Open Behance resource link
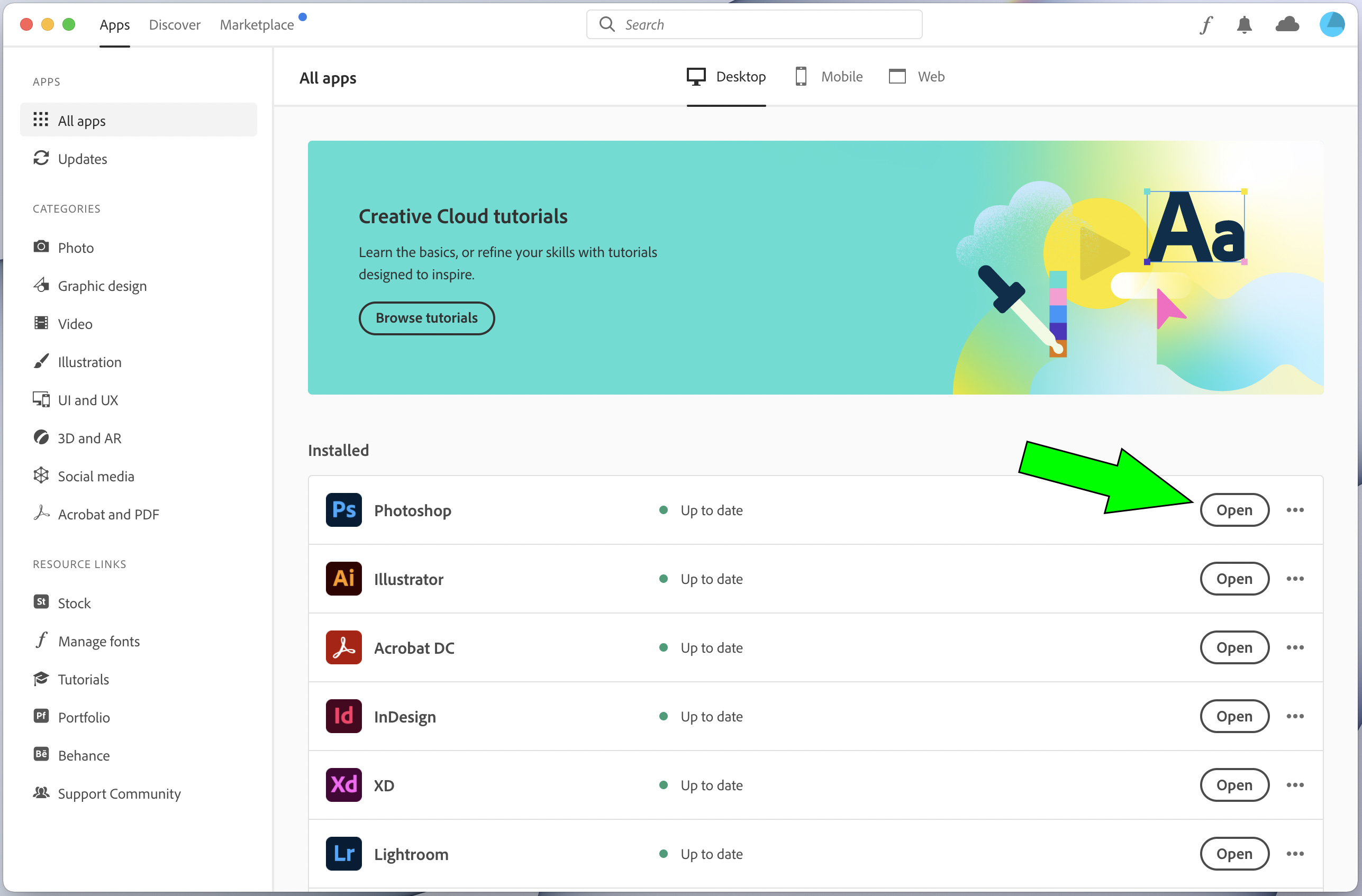This screenshot has width=1362, height=896. pyautogui.click(x=71, y=755)
